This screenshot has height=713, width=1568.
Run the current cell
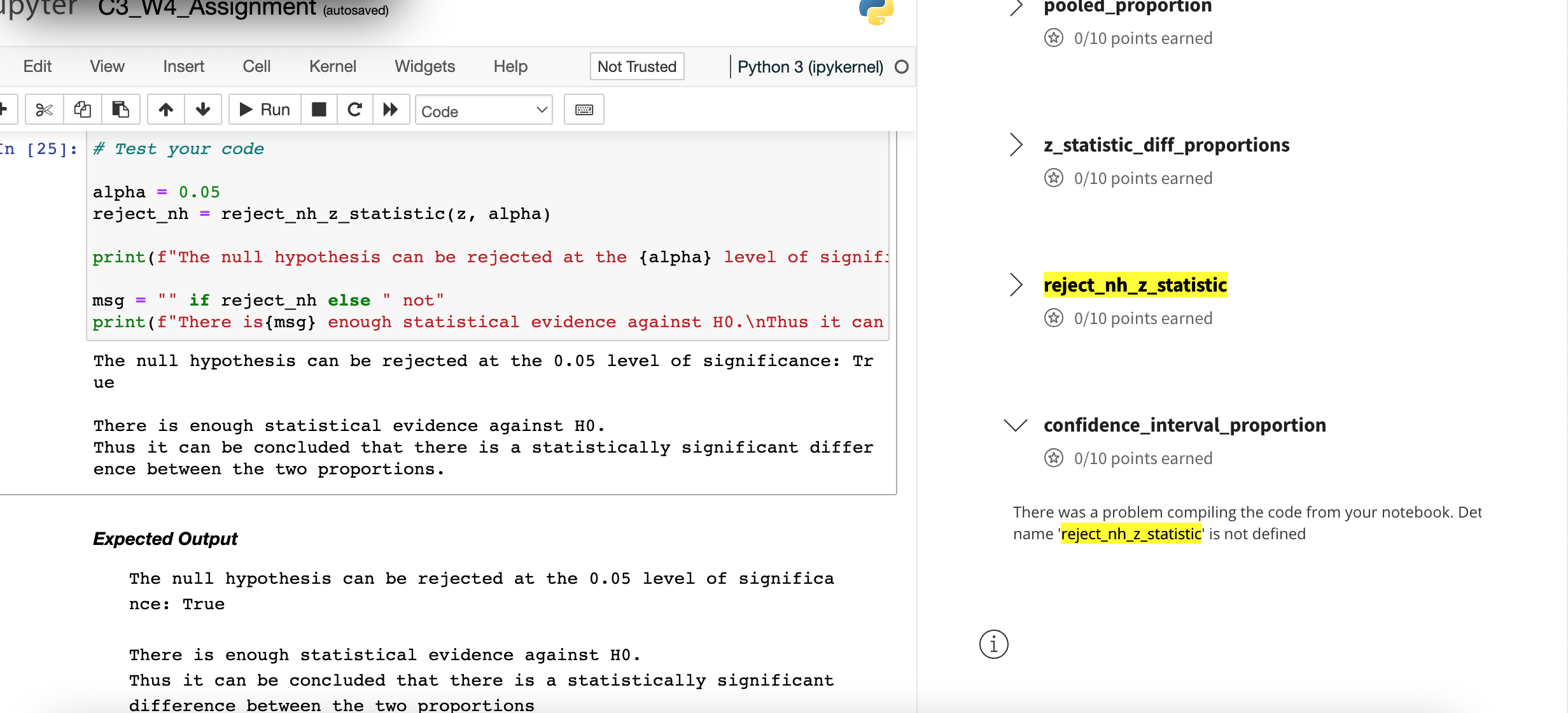(265, 110)
